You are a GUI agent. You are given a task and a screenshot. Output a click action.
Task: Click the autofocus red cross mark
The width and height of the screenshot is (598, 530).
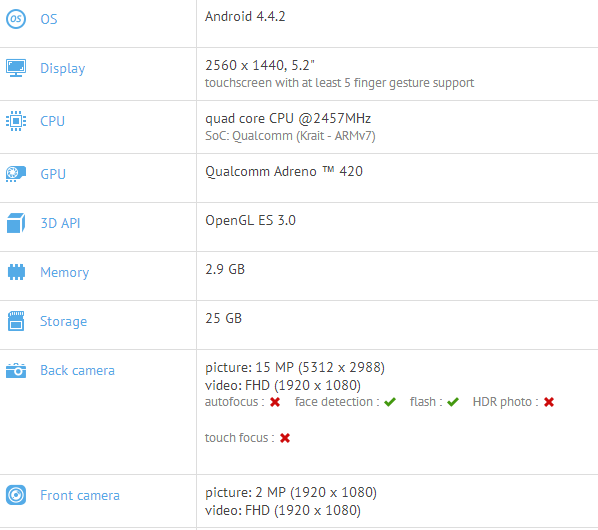[x=275, y=402]
